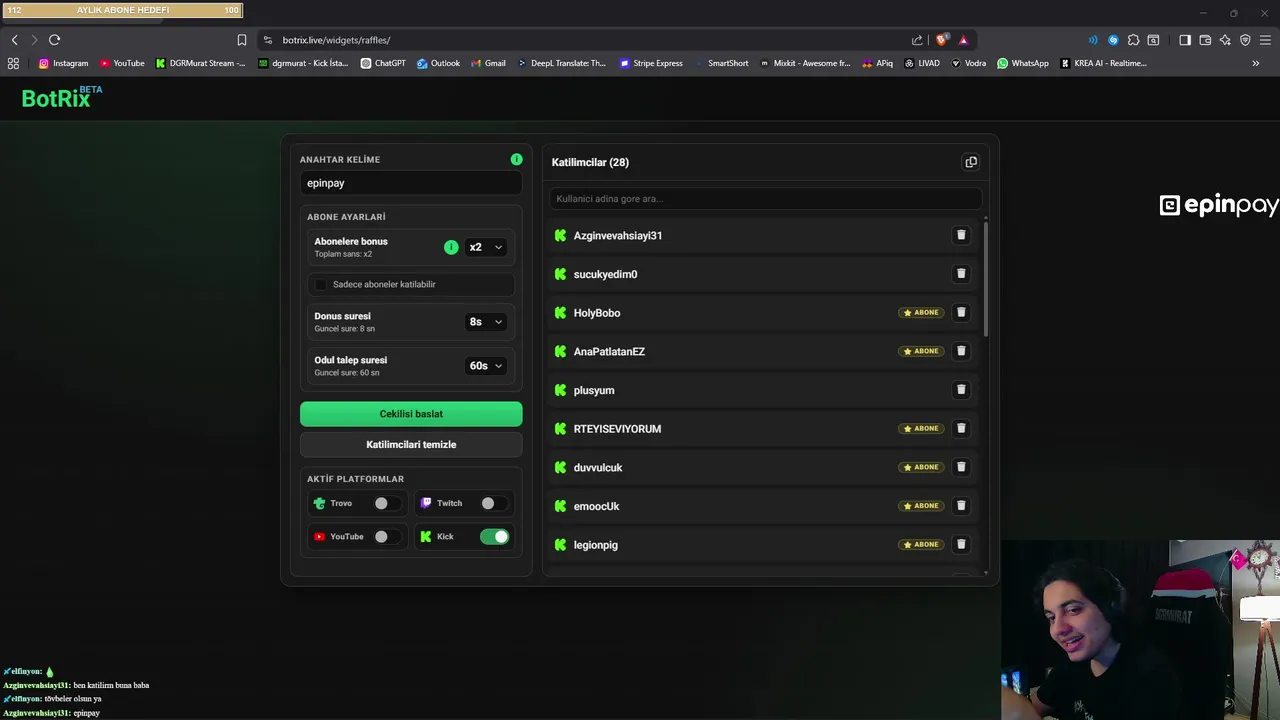Delete plusyum from participants
The width and height of the screenshot is (1280, 720).
pyautogui.click(x=961, y=390)
